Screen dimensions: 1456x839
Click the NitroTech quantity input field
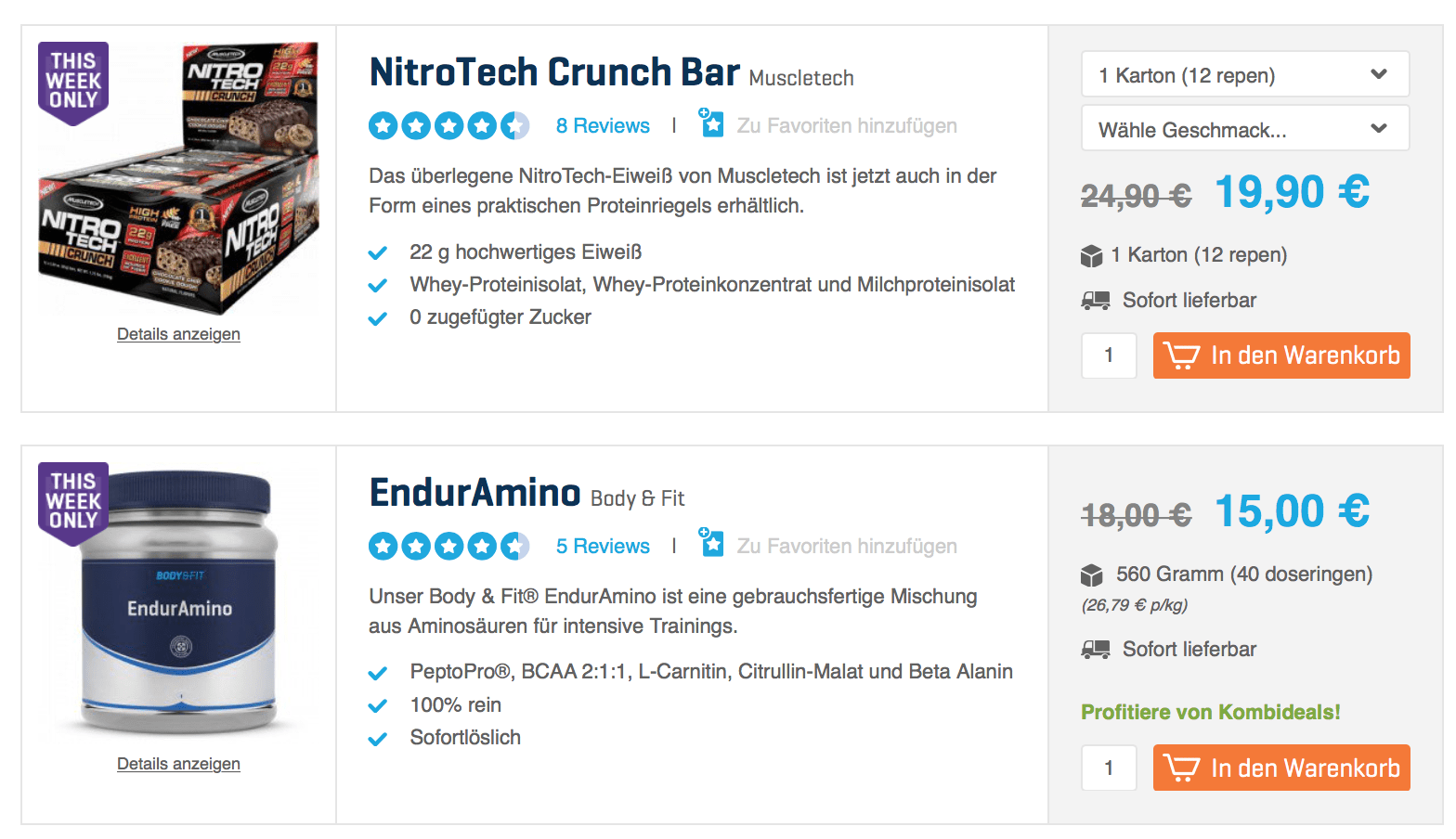click(1109, 355)
